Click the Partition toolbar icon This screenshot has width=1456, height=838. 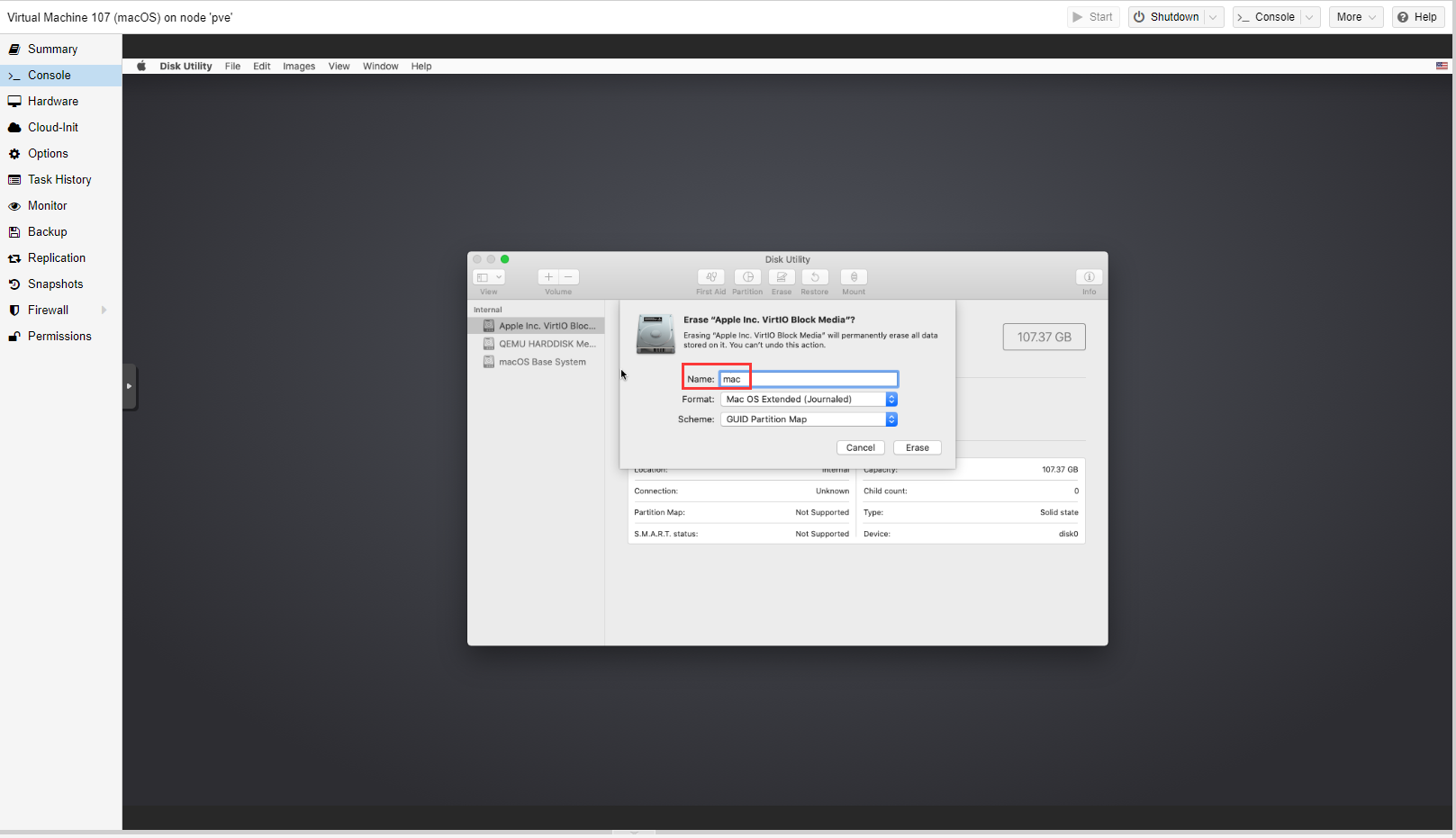747,277
